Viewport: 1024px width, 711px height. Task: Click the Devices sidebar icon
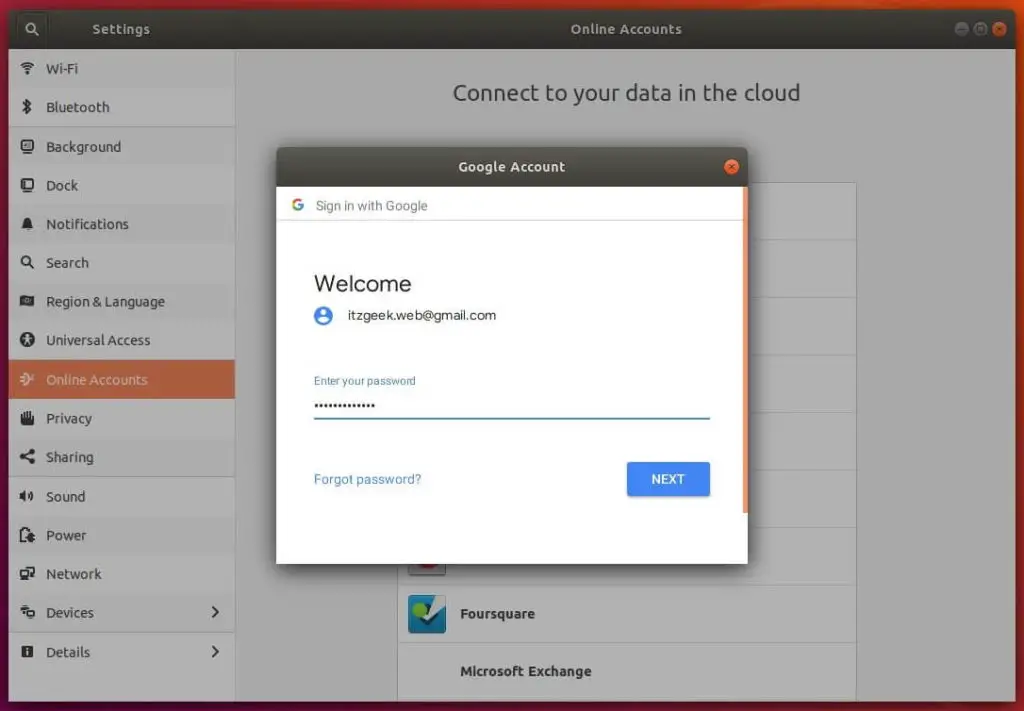[x=27, y=612]
